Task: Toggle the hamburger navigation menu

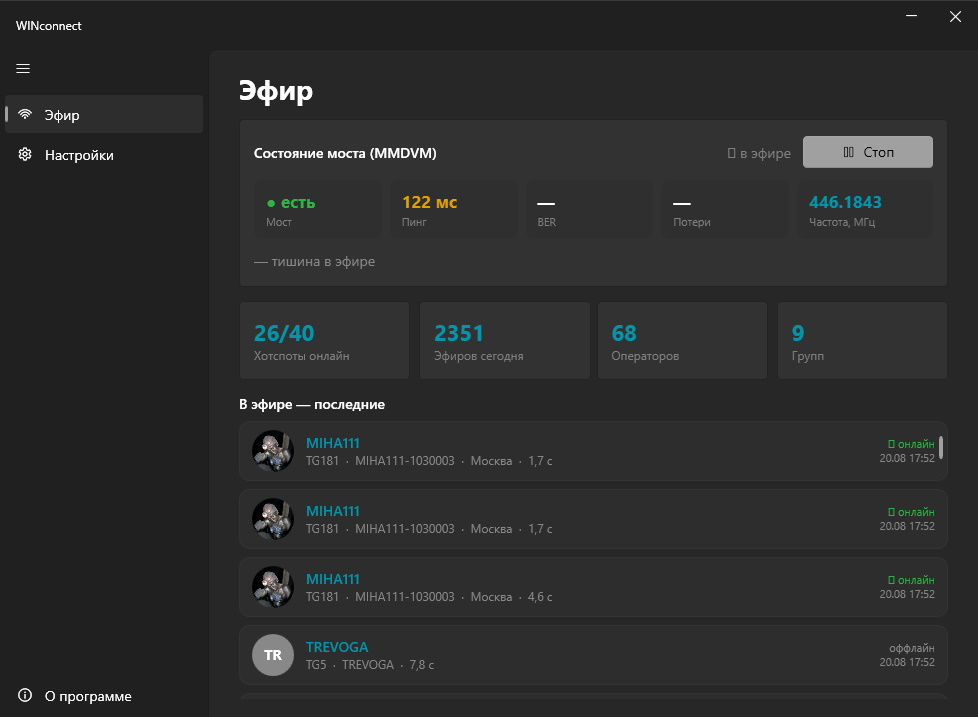Action: click(23, 69)
